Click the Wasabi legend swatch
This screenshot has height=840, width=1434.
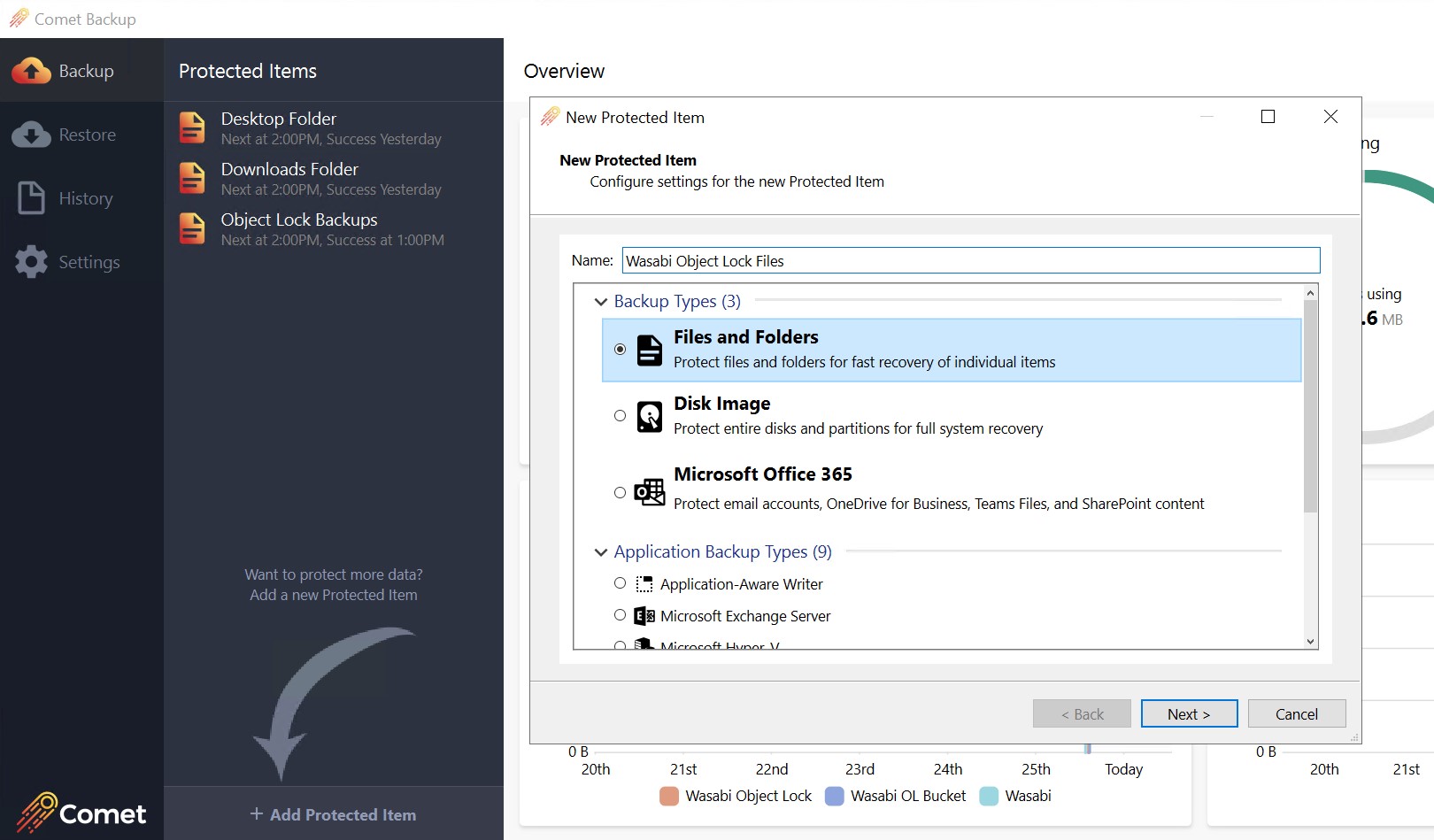(989, 796)
